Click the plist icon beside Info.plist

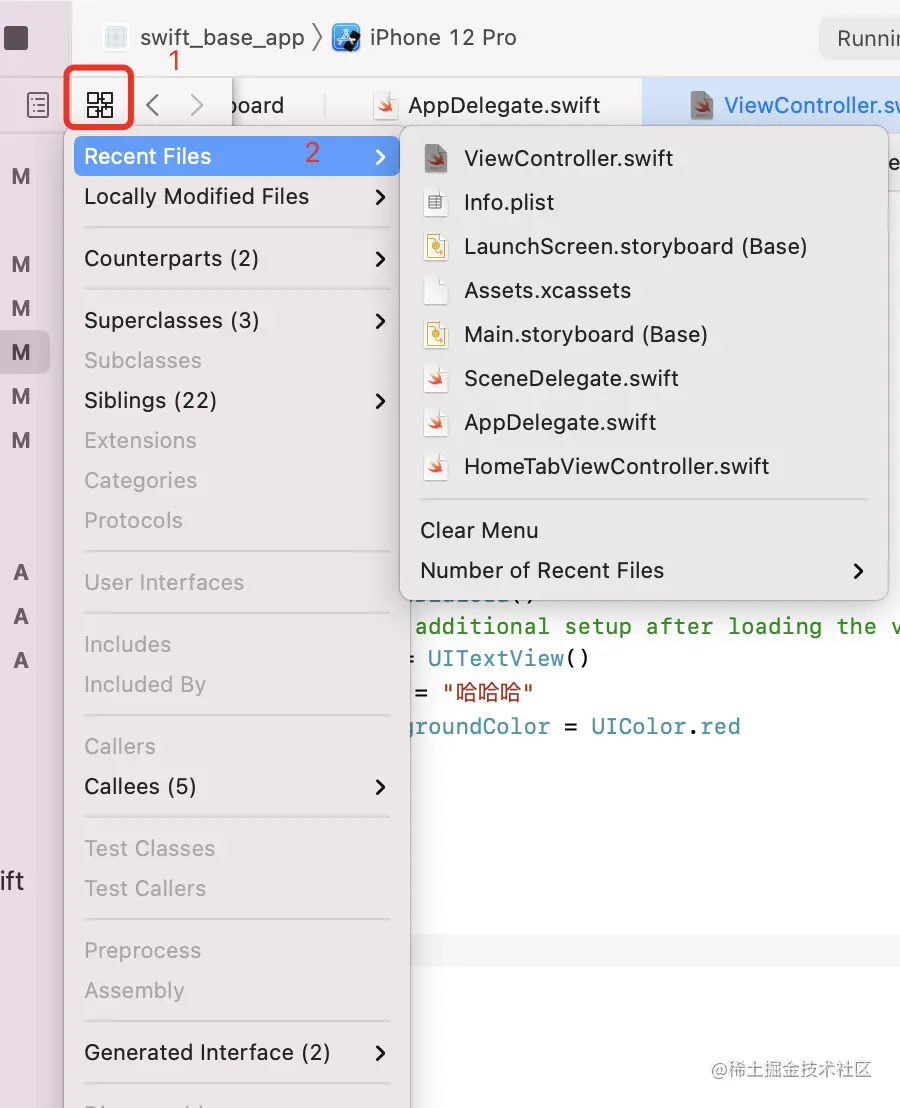(x=436, y=202)
